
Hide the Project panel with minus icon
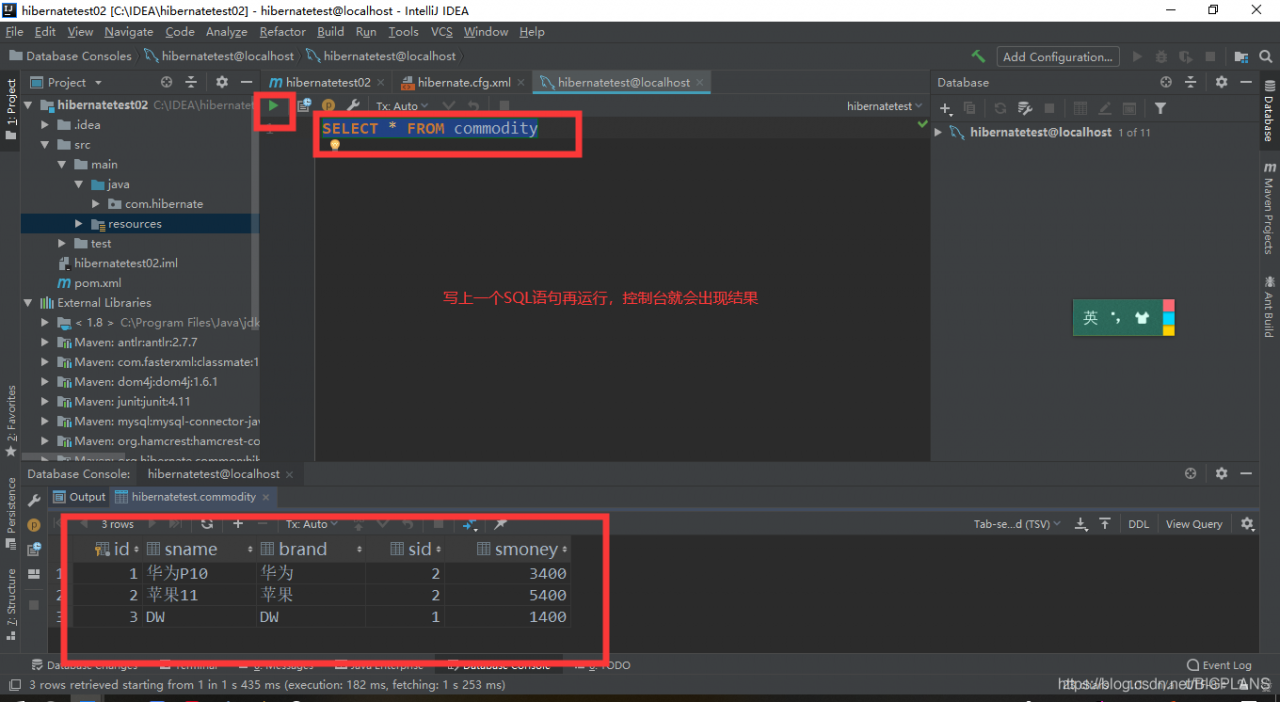(247, 82)
